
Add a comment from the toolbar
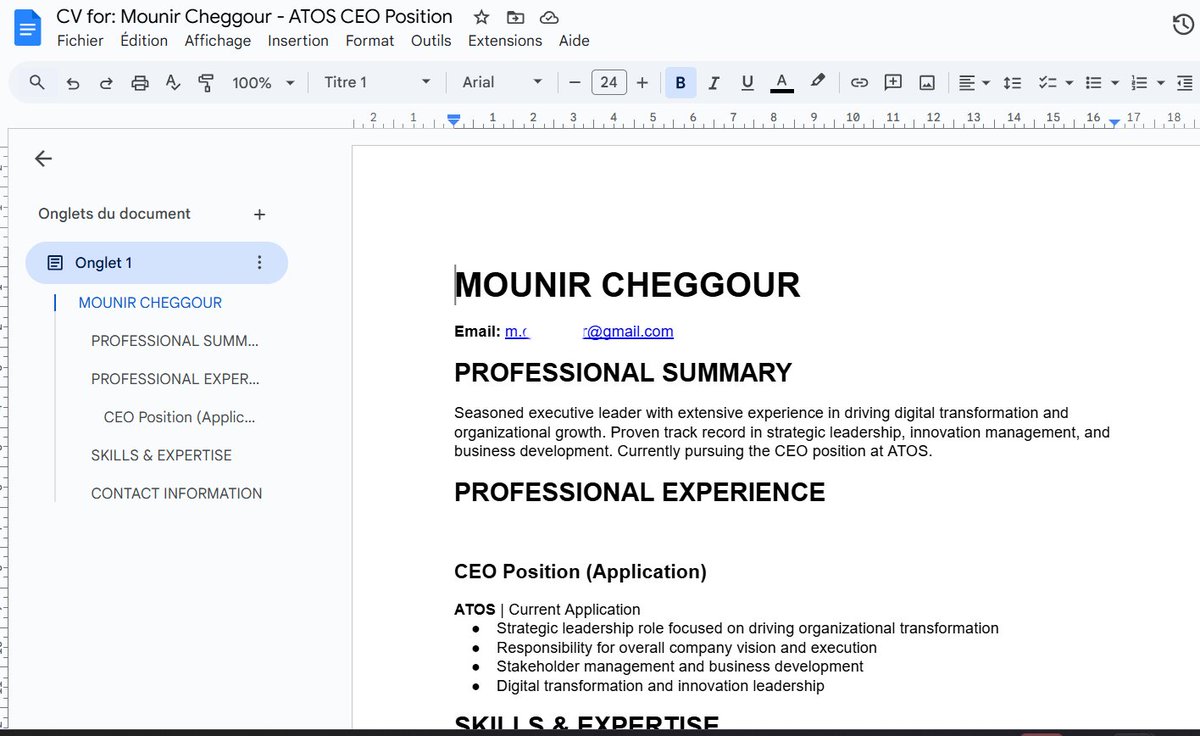(x=893, y=83)
